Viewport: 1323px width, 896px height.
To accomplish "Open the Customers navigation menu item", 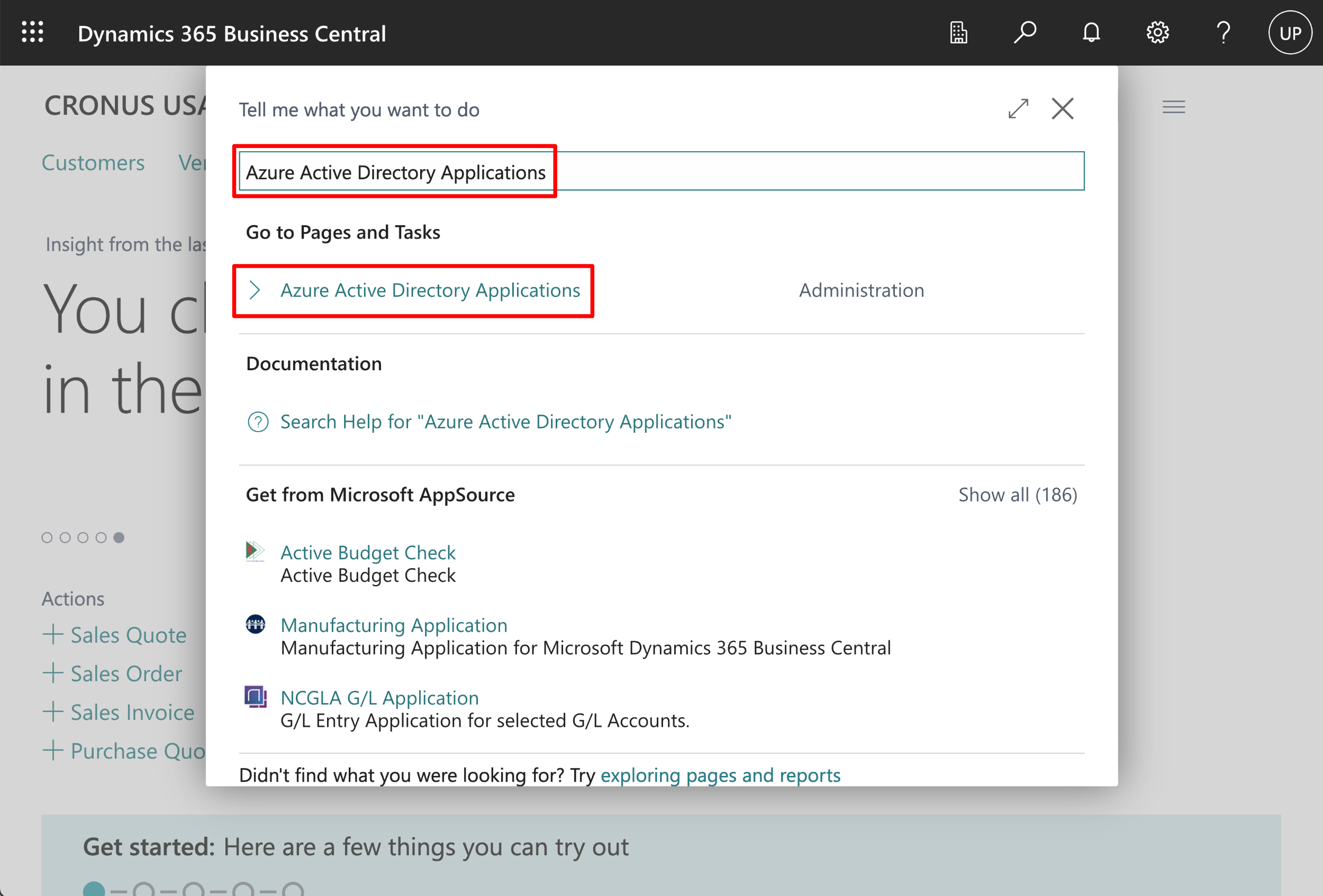I will tap(93, 163).
